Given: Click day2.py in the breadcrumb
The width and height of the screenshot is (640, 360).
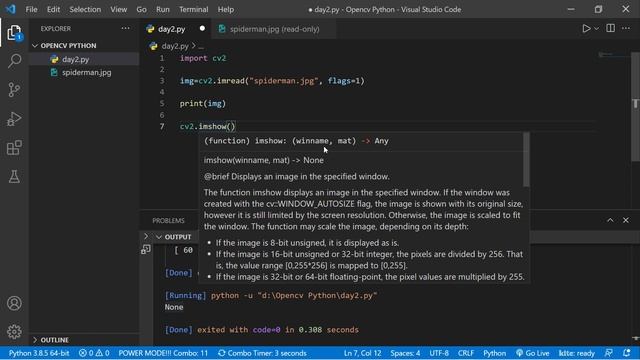Looking at the screenshot, I should pyautogui.click(x=175, y=46).
